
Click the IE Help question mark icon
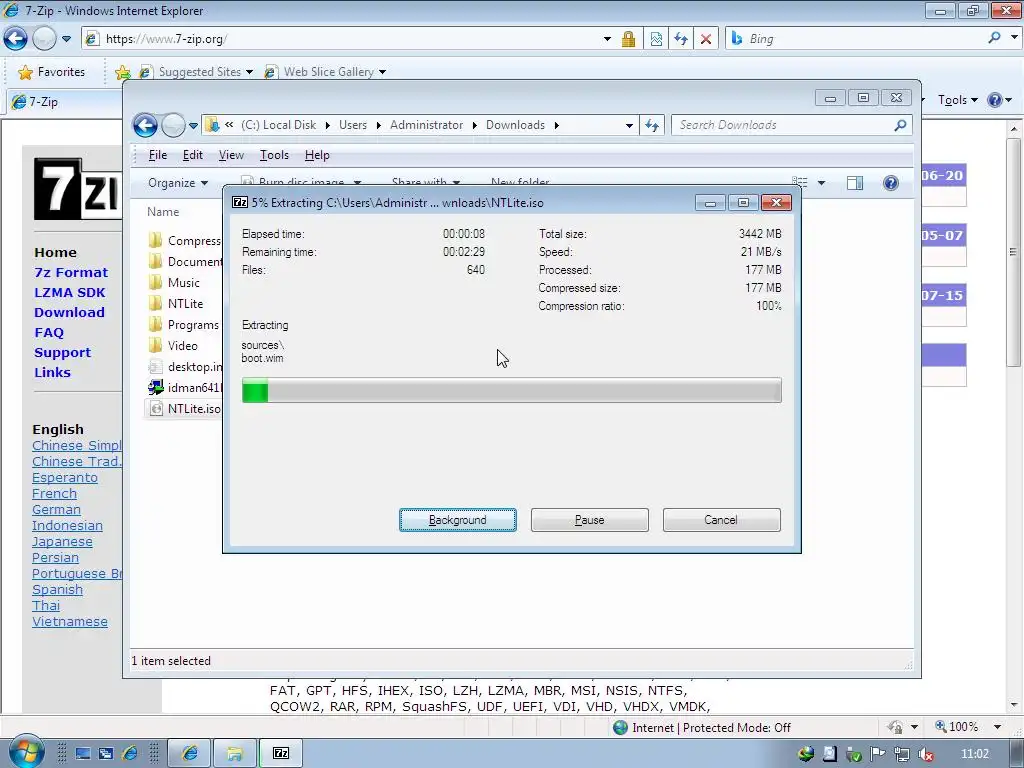click(x=995, y=100)
